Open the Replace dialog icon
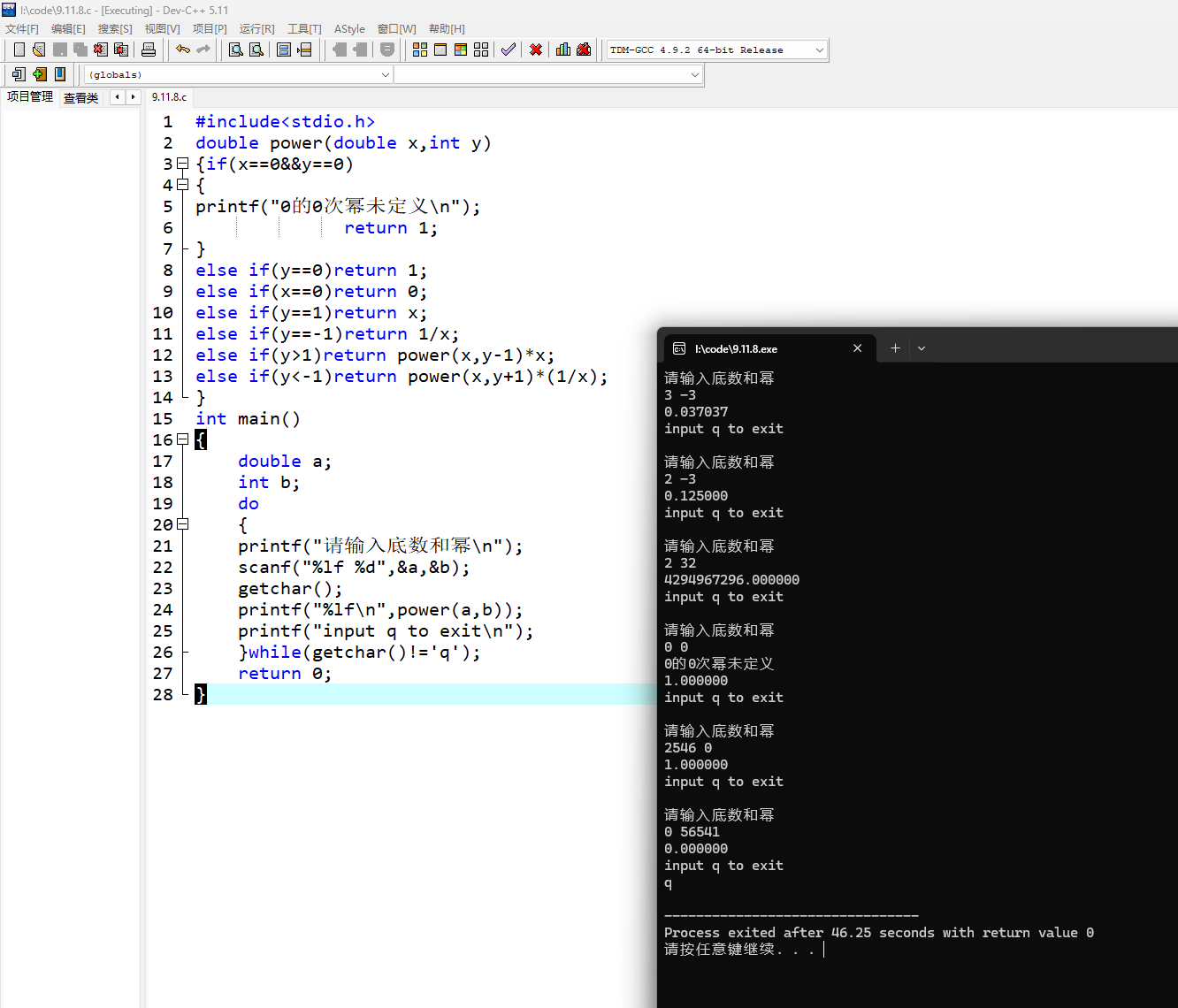 (256, 50)
